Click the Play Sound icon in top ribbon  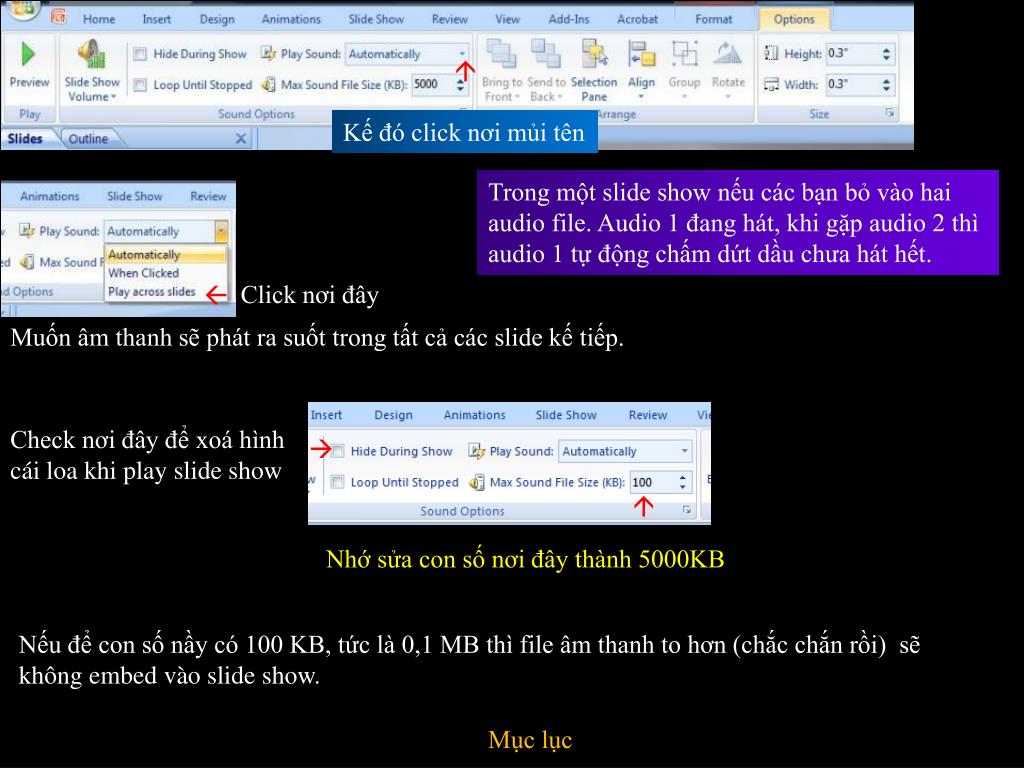click(x=268, y=54)
